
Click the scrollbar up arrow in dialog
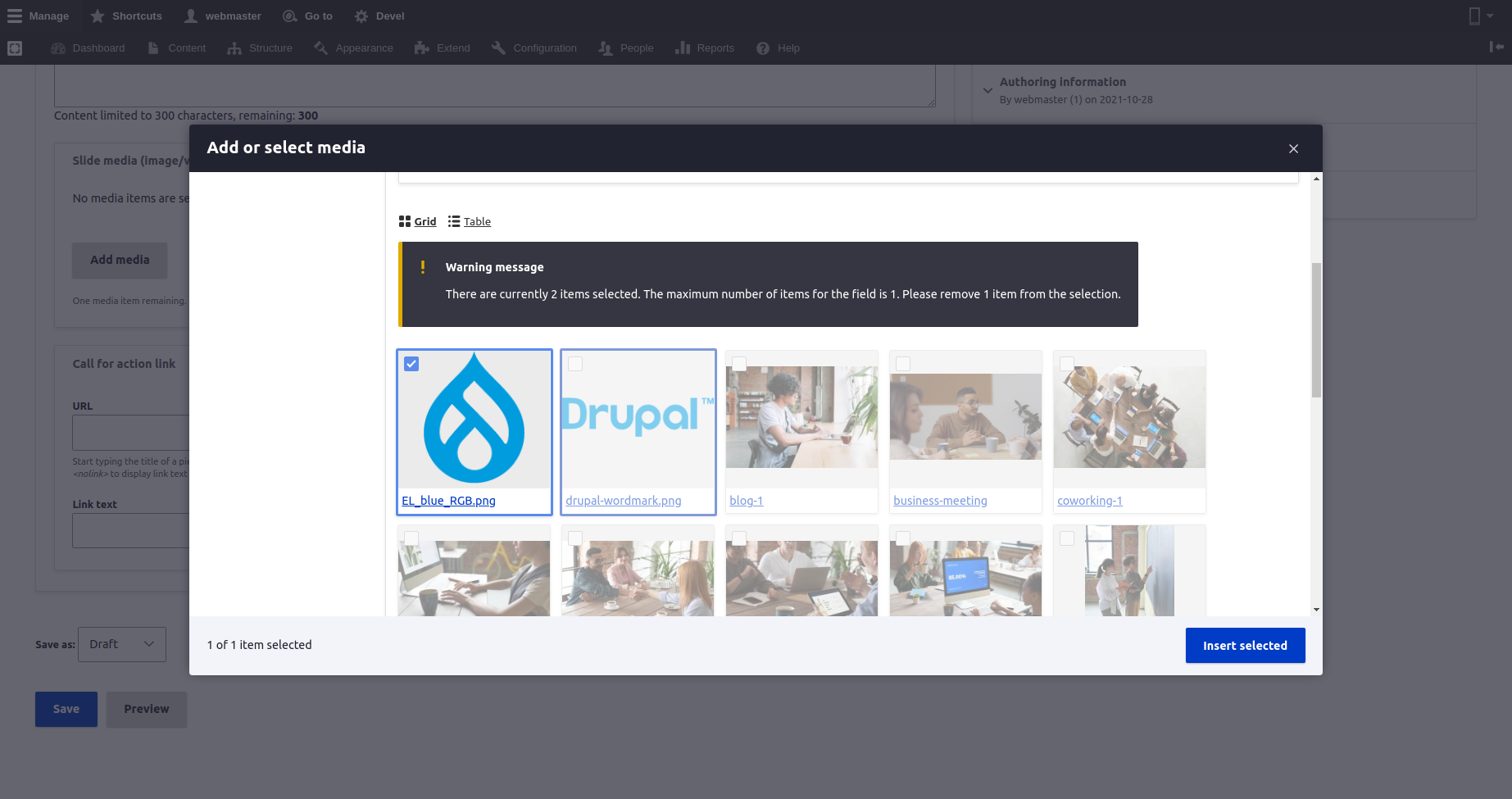click(x=1316, y=179)
